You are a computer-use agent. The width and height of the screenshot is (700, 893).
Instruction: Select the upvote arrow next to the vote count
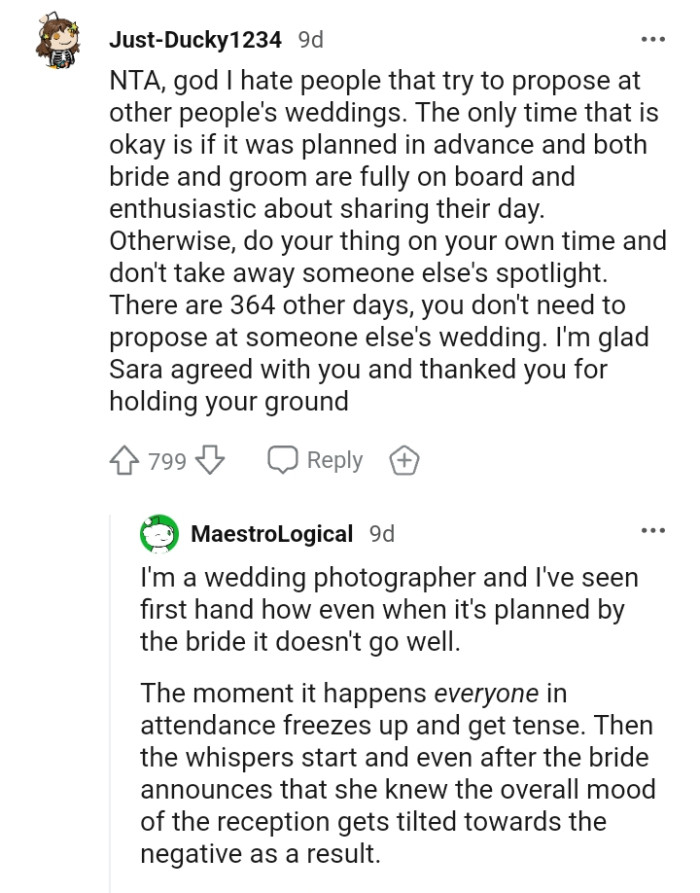click(x=125, y=460)
